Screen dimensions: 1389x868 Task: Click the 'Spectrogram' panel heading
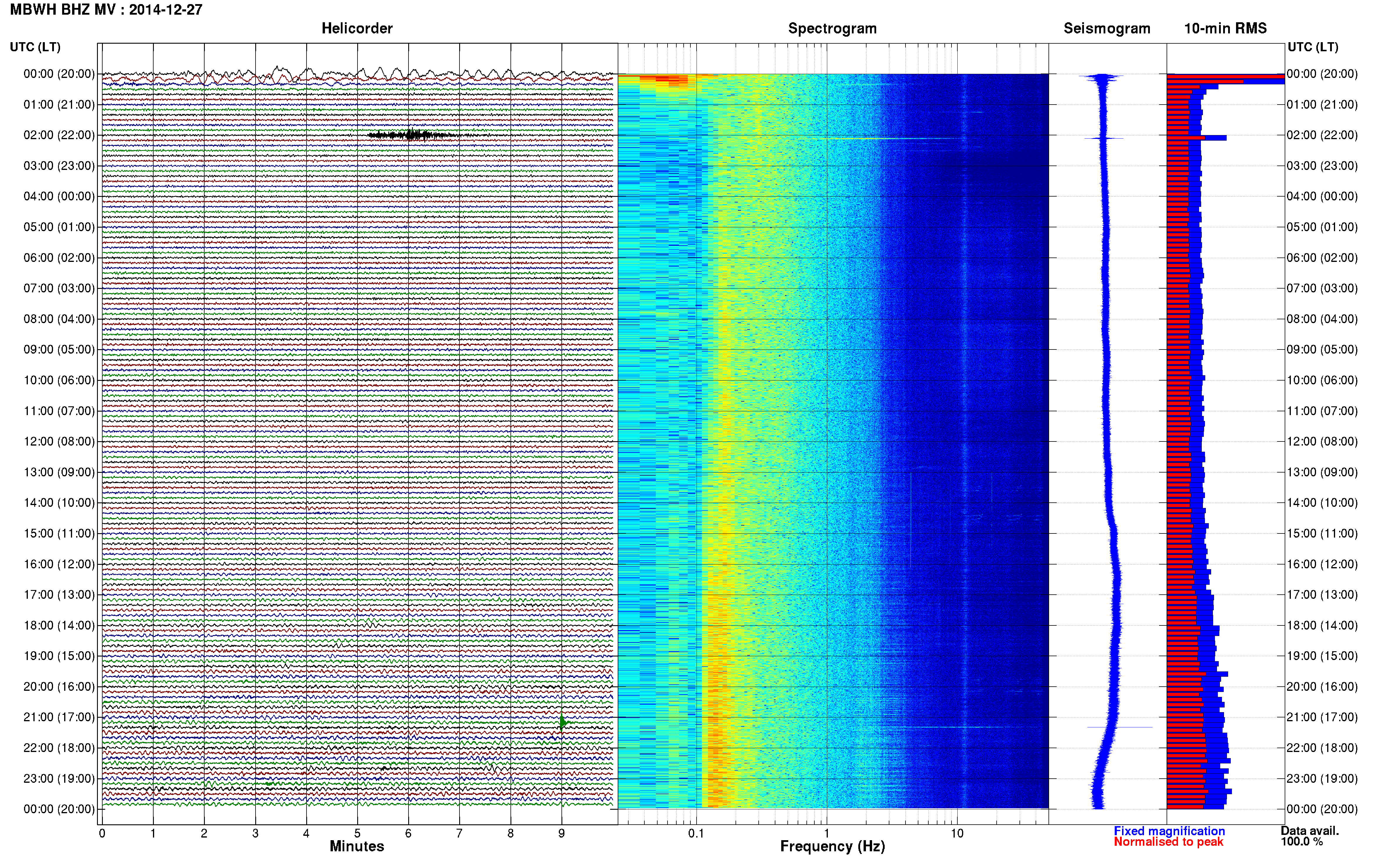pos(832,28)
